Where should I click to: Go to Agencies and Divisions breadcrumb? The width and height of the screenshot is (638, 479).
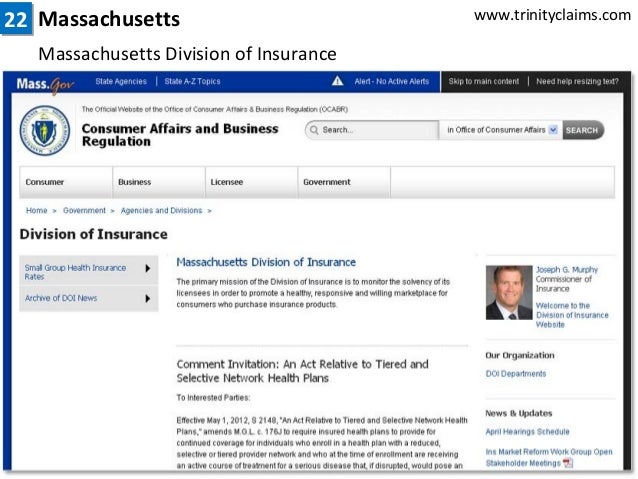pyautogui.click(x=161, y=210)
